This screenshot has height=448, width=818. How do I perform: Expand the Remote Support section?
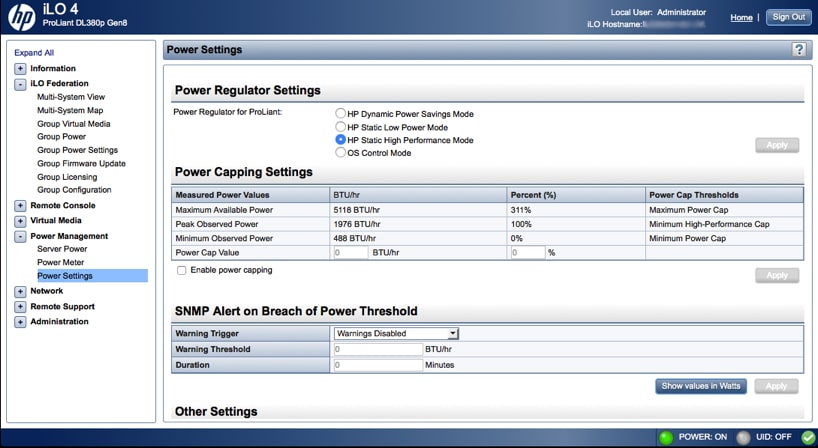point(20,307)
